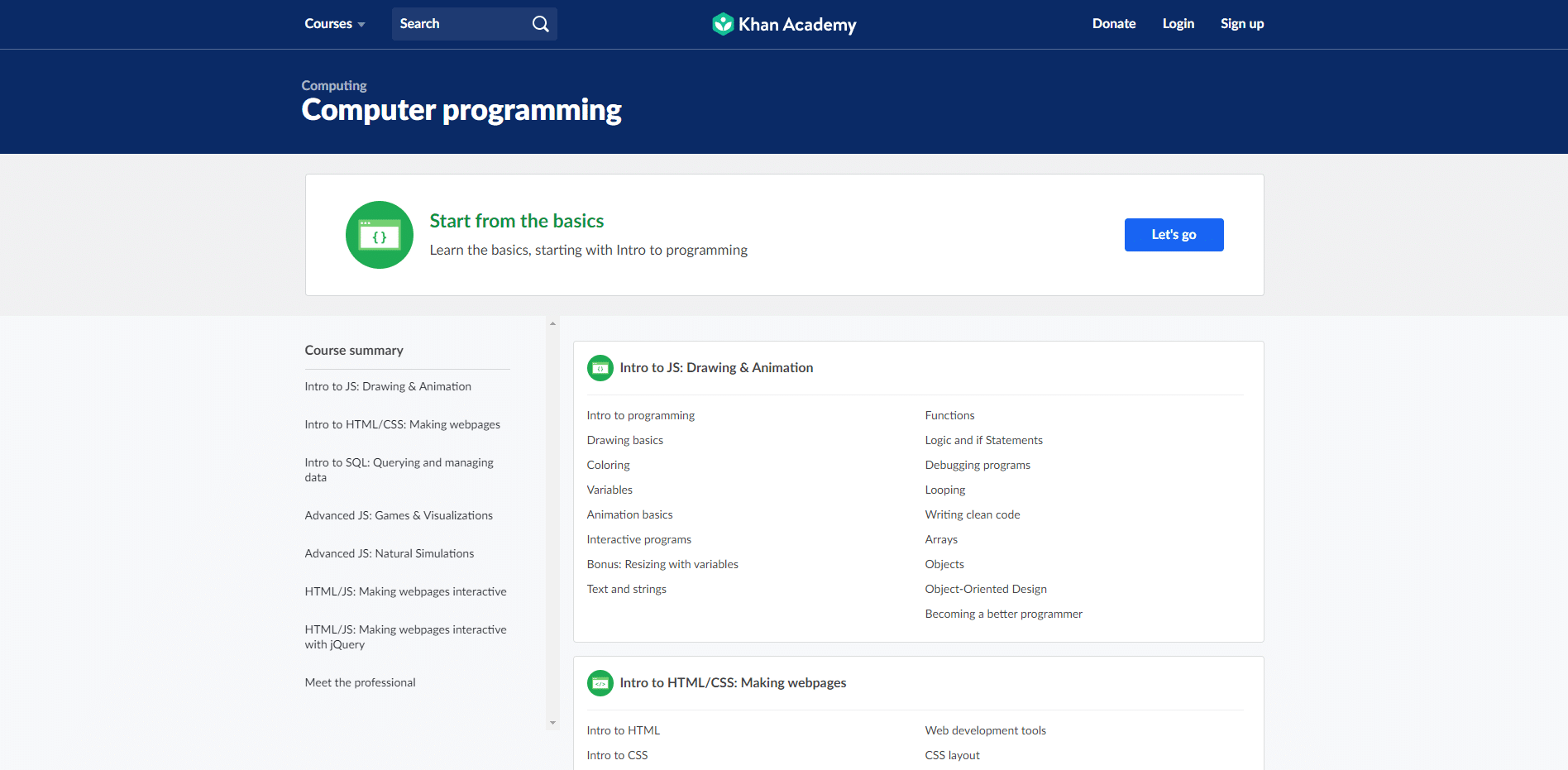Screen dimensions: 1568x770
Task: Select Intro to HTML/CSS: Making webpages in sidebar
Action: pos(403,424)
